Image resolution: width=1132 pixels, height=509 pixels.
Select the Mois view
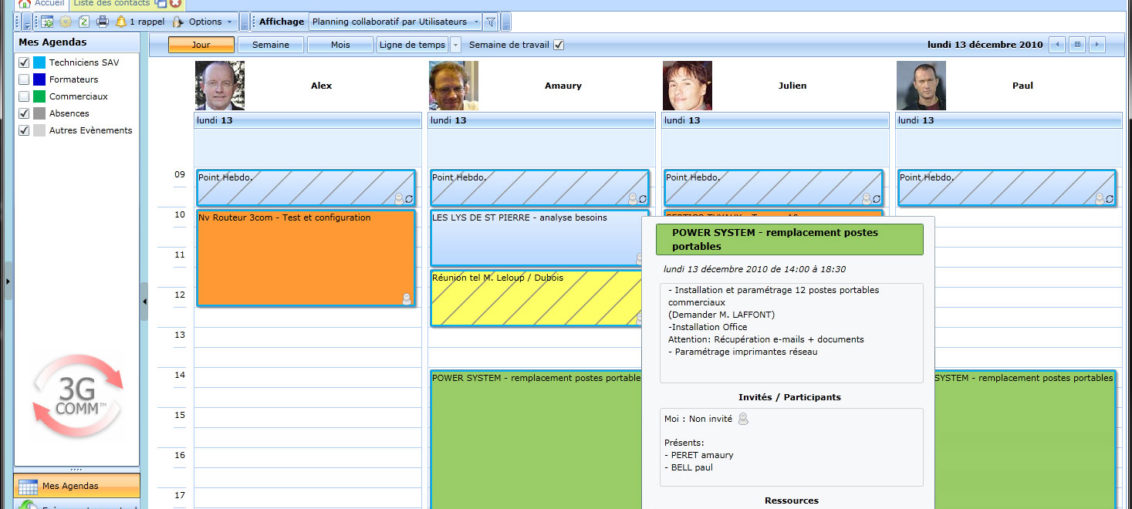pyautogui.click(x=340, y=45)
